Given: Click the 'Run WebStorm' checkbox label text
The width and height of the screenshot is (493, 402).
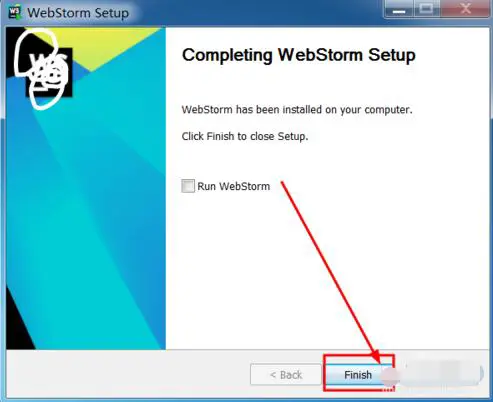Looking at the screenshot, I should pyautogui.click(x=234, y=186).
